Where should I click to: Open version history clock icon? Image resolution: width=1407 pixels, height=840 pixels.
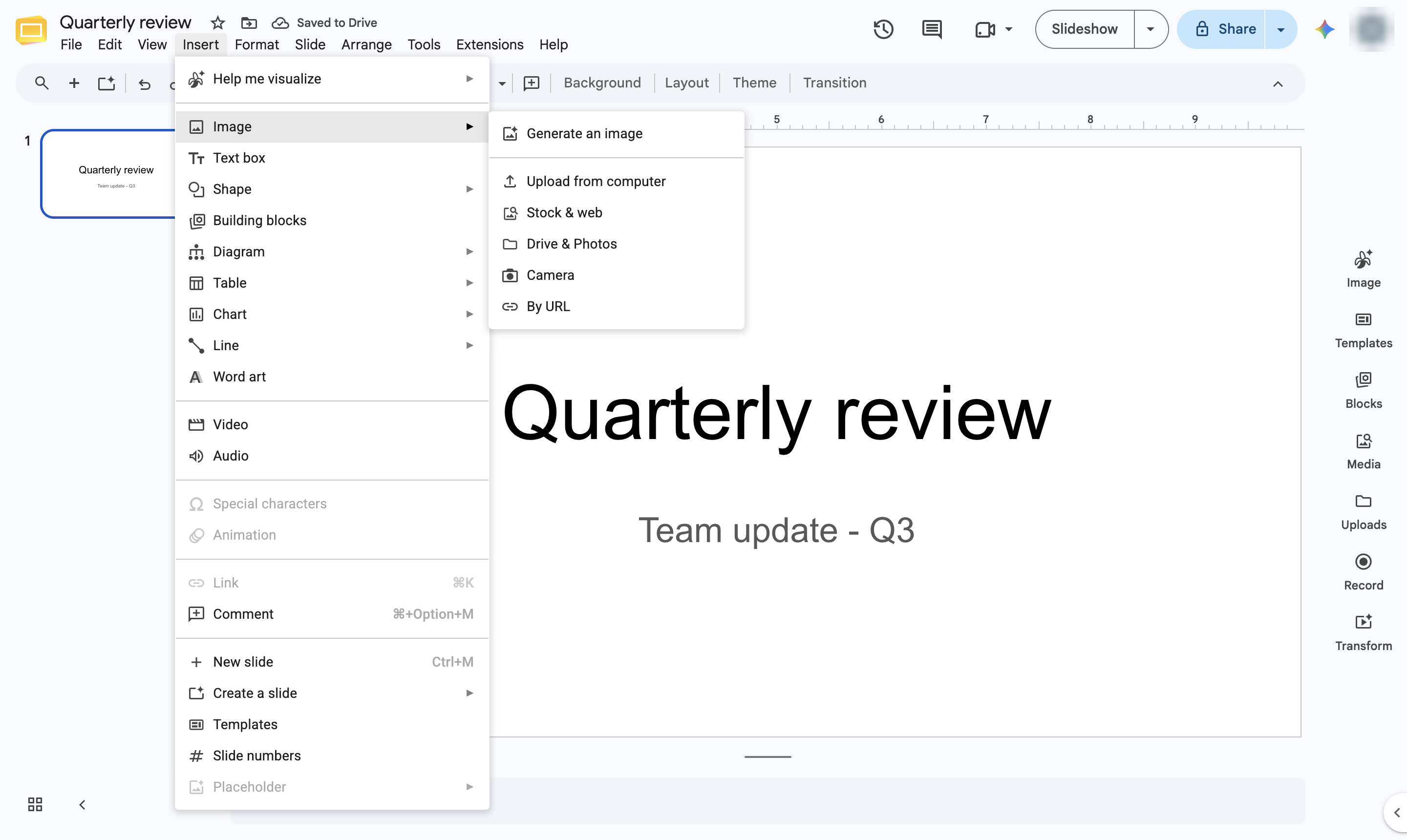point(883,29)
